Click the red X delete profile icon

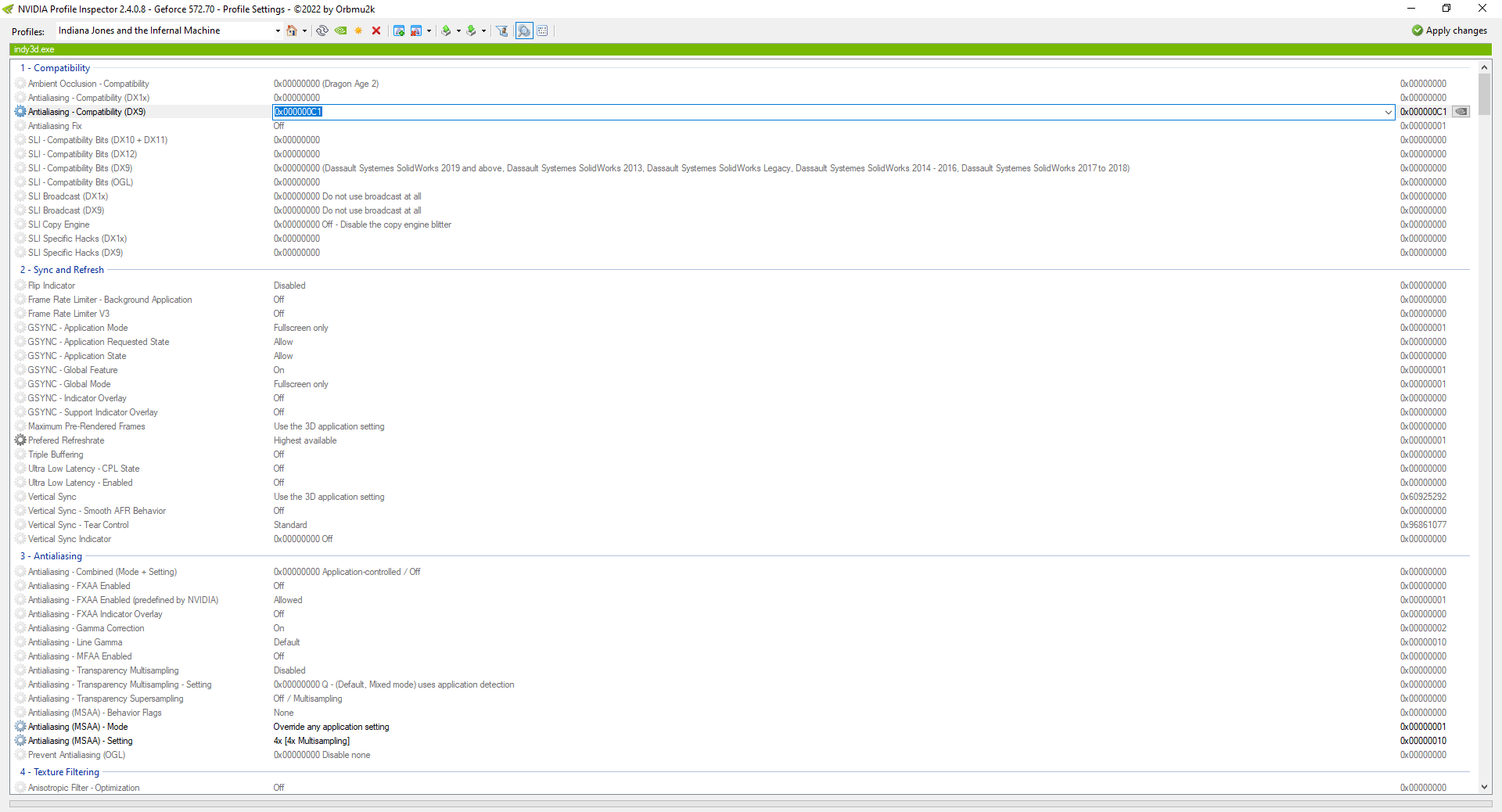tap(376, 31)
